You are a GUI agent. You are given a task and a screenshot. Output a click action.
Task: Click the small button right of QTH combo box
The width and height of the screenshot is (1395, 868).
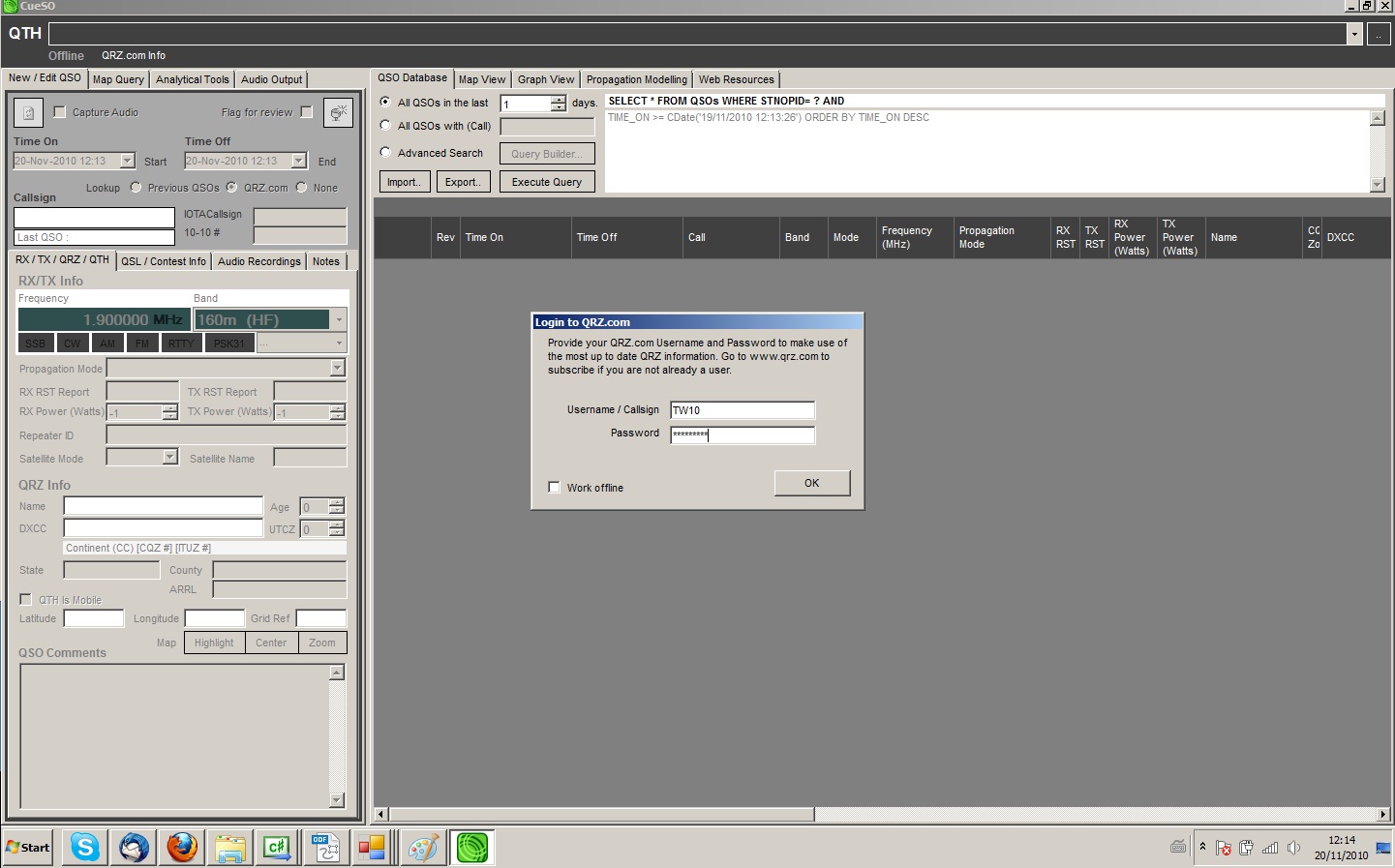point(1379,34)
